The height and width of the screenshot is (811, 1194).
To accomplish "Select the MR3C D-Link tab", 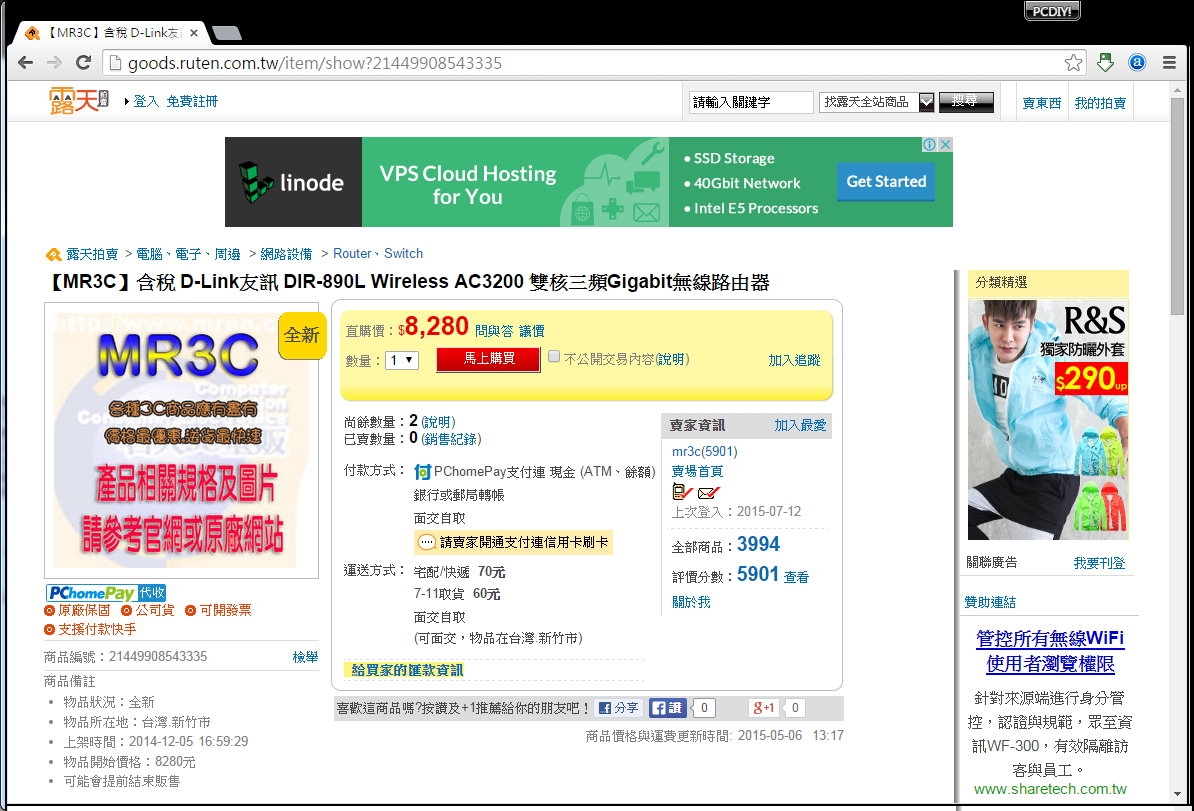I will tap(112, 33).
